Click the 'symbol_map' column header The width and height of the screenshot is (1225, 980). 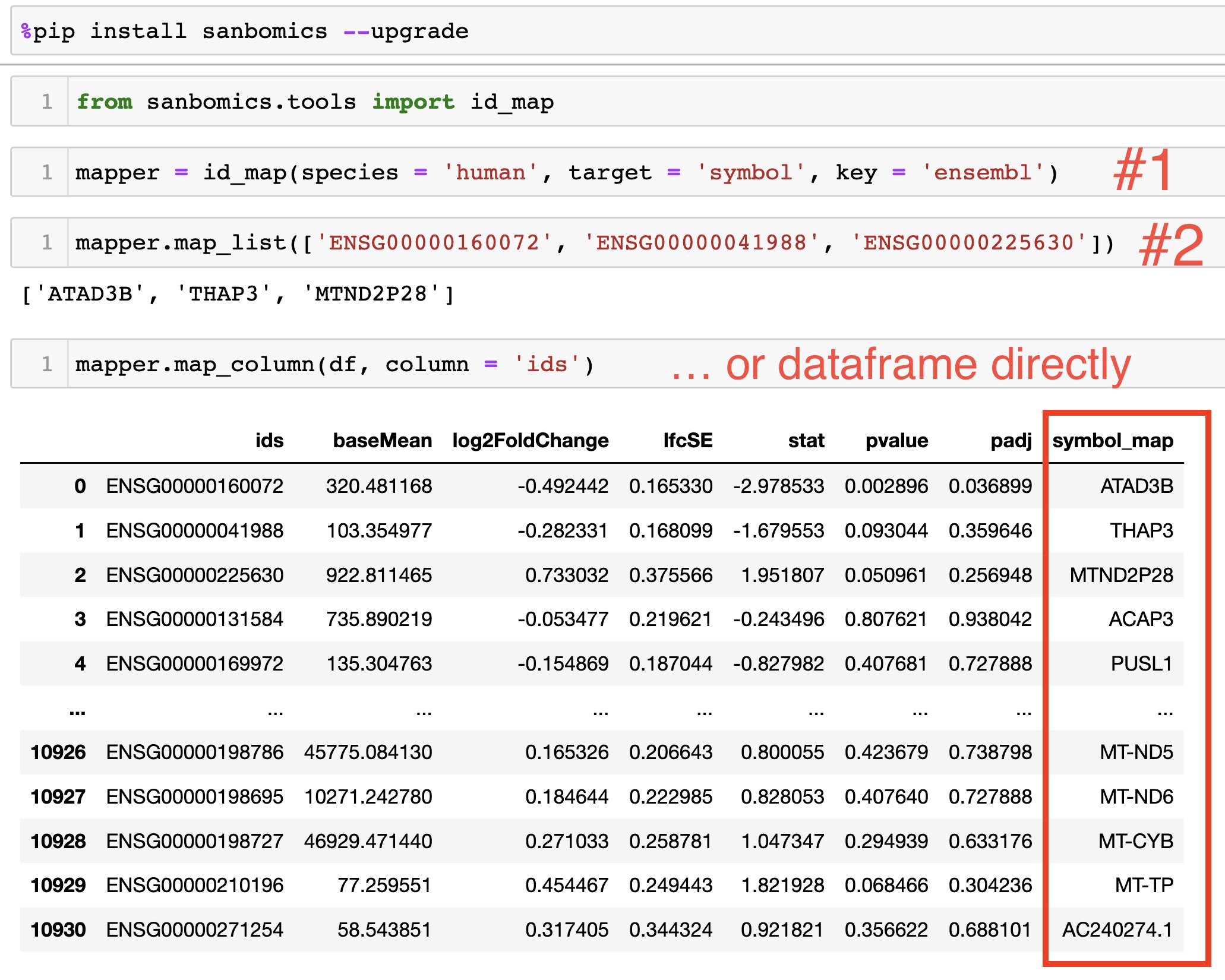pyautogui.click(x=1113, y=441)
